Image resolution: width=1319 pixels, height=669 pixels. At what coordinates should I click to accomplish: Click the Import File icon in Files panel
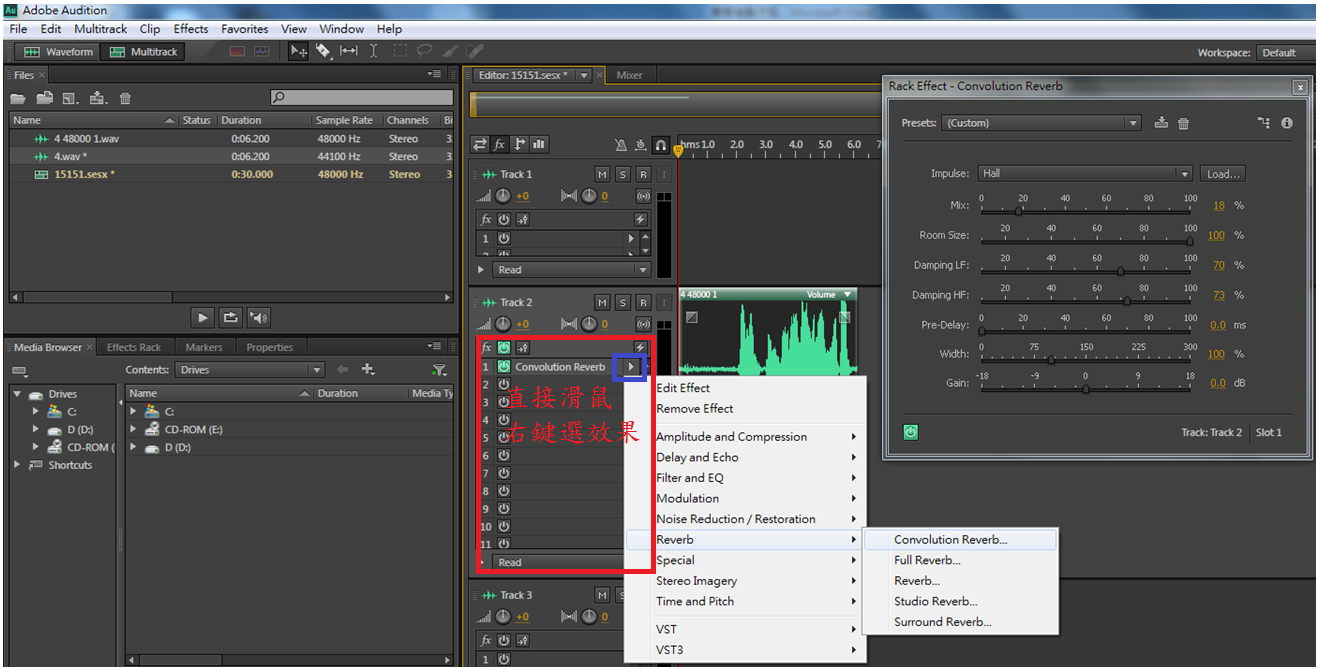pyautogui.click(x=44, y=98)
